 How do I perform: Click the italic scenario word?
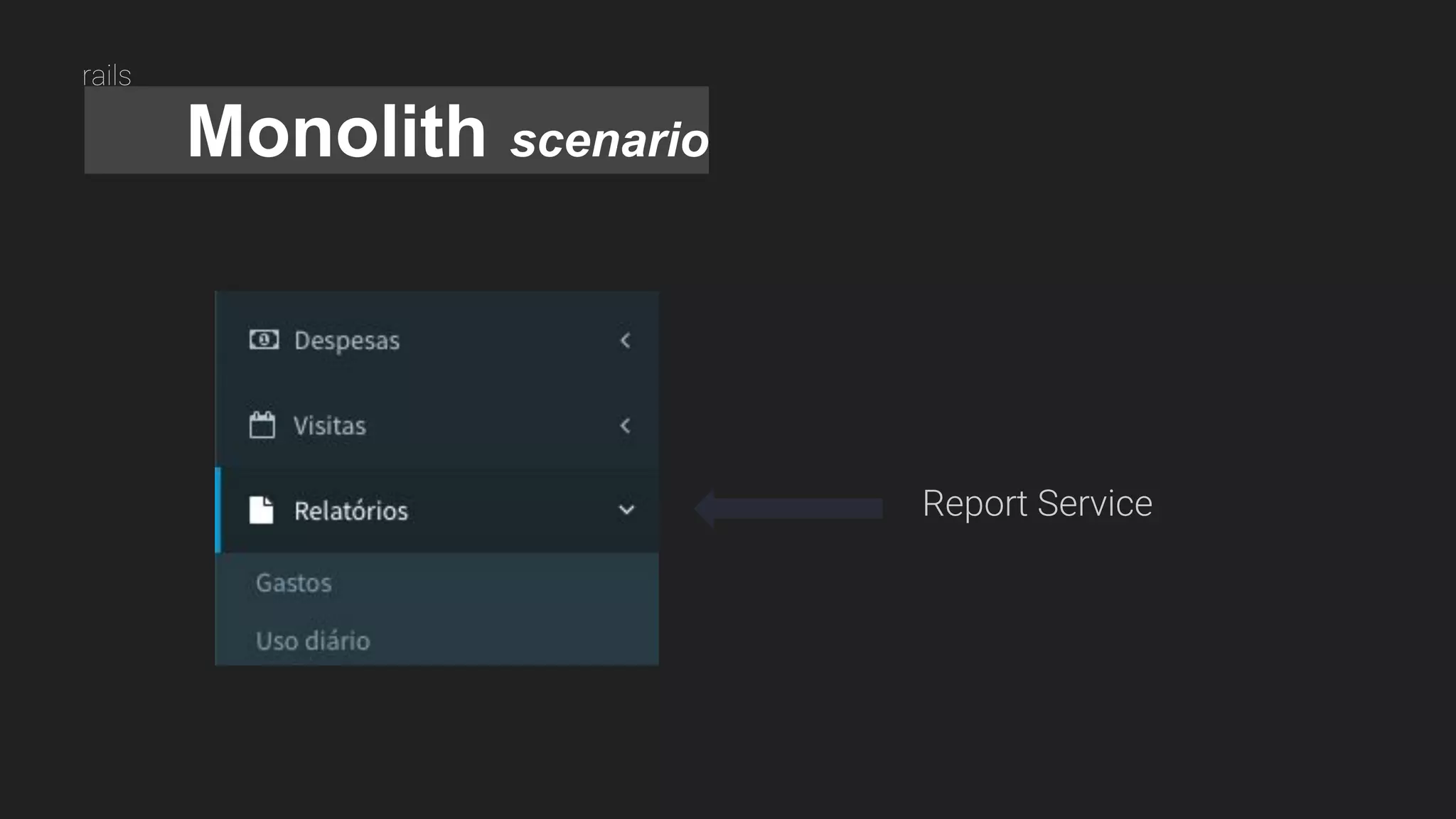[x=609, y=139]
